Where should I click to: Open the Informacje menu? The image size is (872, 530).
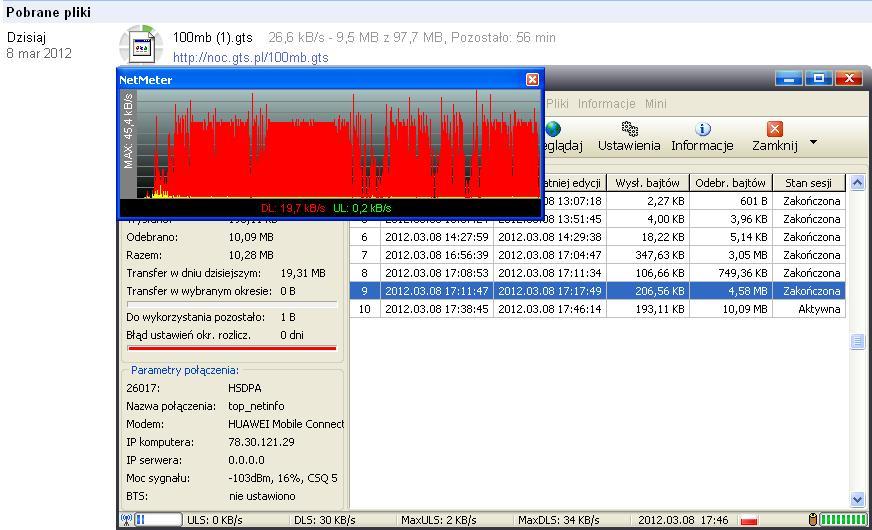pyautogui.click(x=606, y=103)
